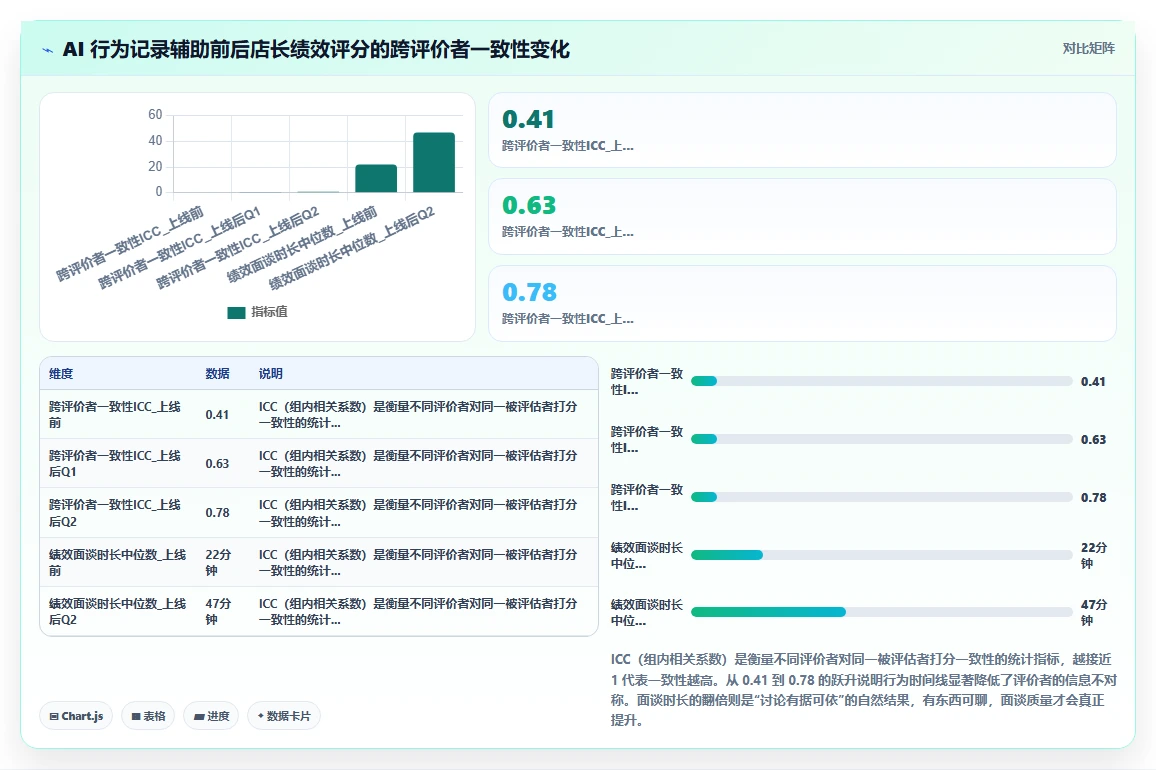Click the table cell 22分钟
Viewport: 1156px width, 770px height.
(218, 562)
